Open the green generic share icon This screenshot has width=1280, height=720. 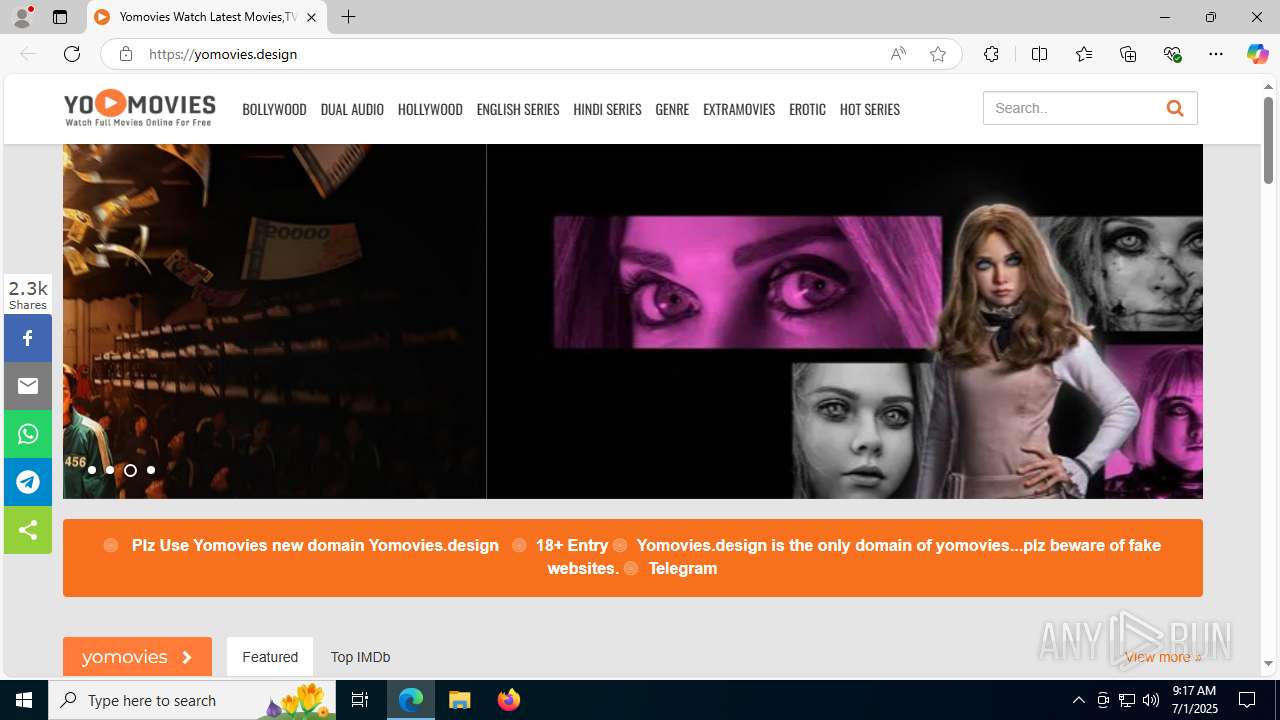coord(28,530)
